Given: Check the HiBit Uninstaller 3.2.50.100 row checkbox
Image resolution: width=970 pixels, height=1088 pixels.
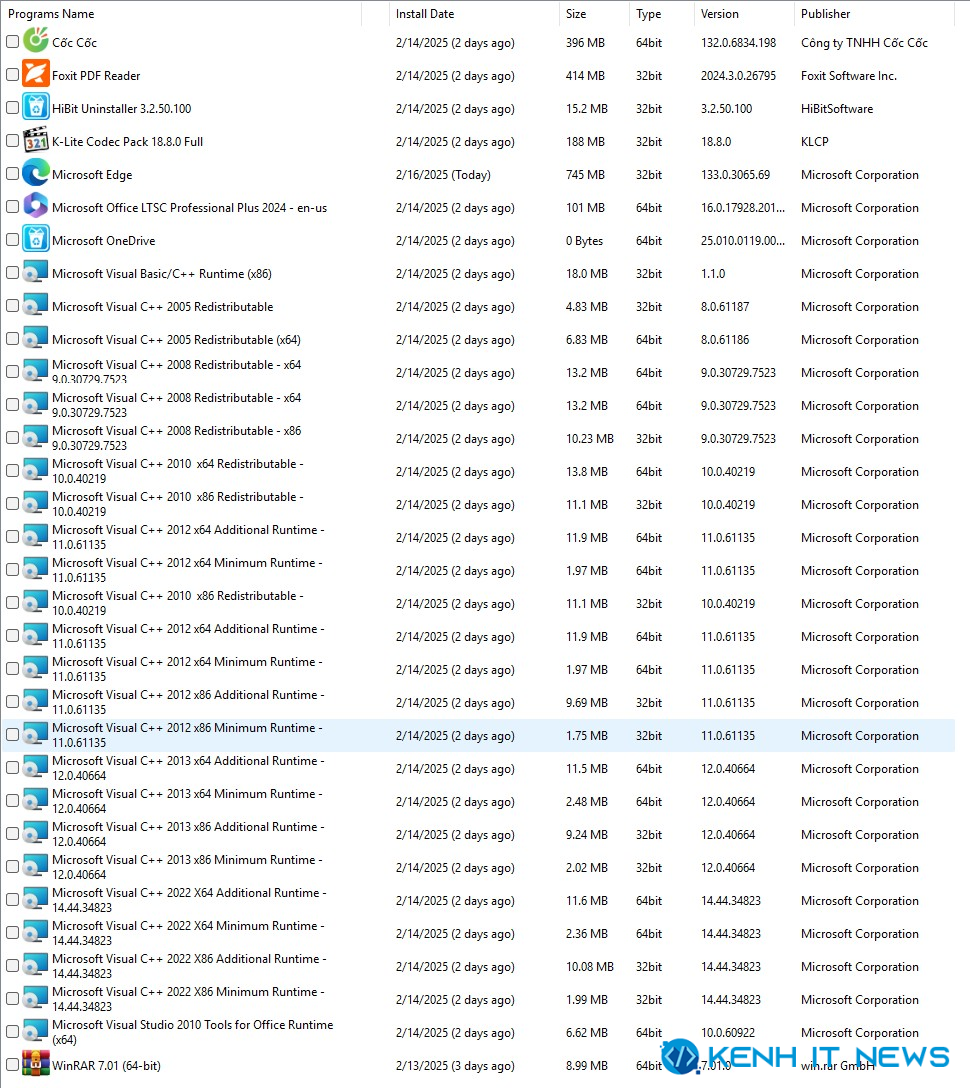Looking at the screenshot, I should [12, 108].
